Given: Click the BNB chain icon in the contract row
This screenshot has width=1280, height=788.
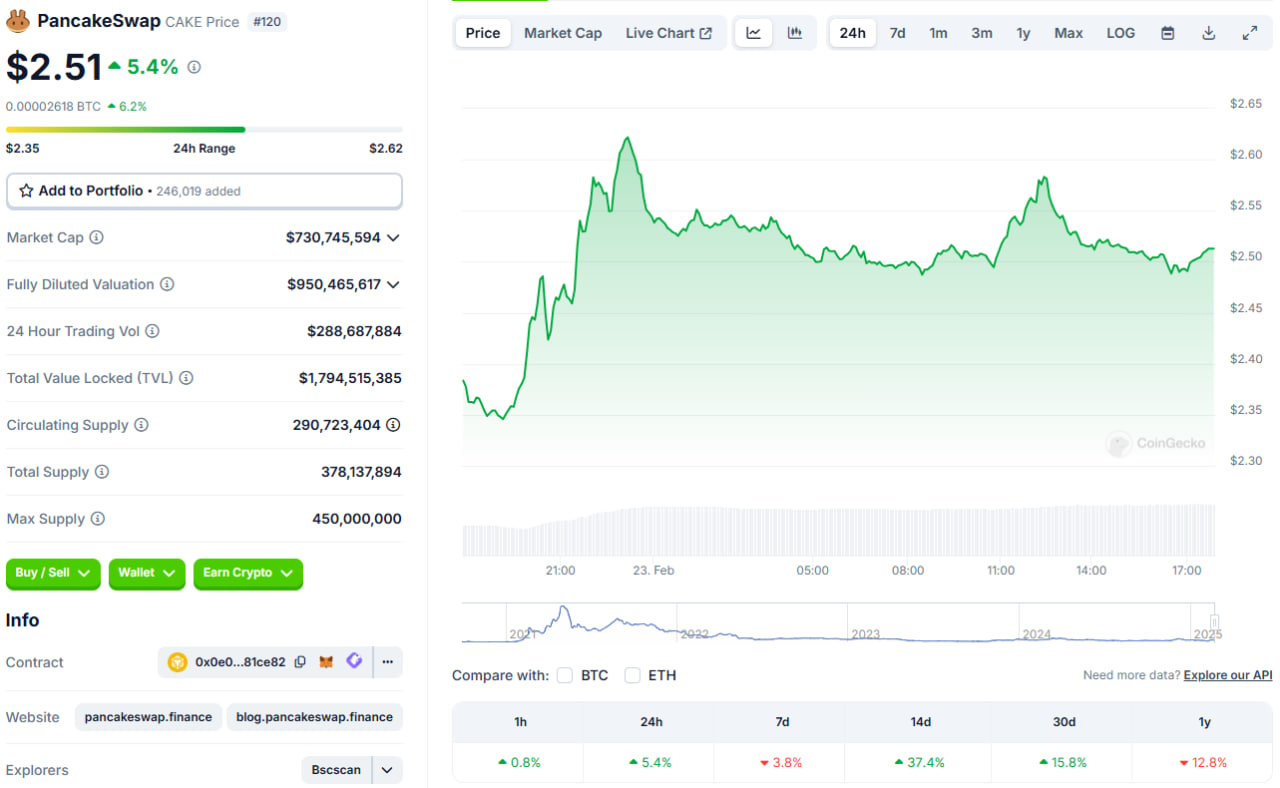Looking at the screenshot, I should coord(178,662).
